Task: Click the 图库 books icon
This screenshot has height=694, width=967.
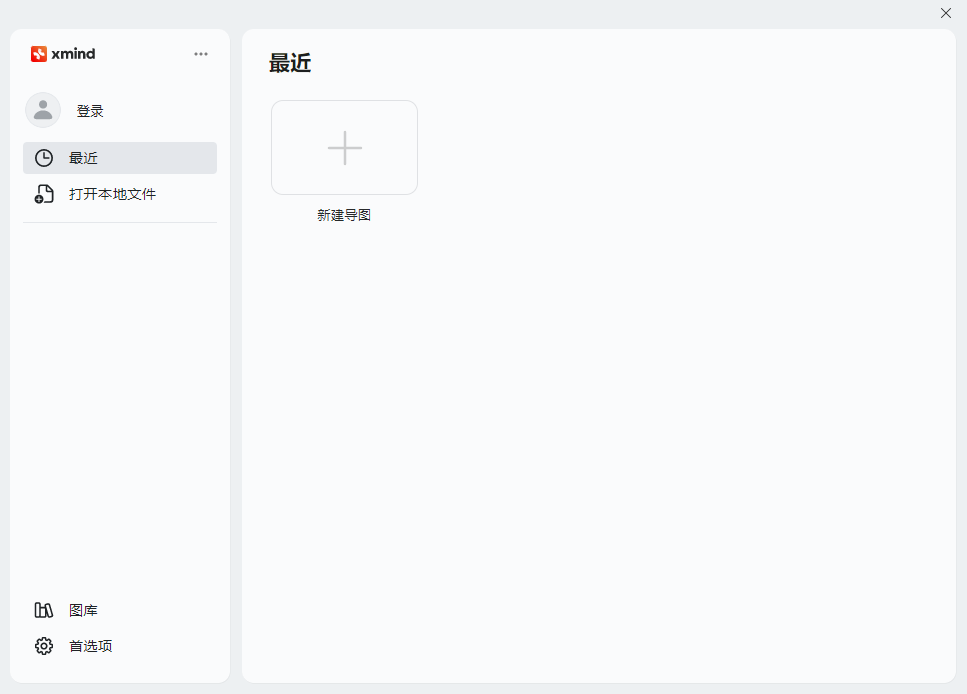Action: (44, 610)
